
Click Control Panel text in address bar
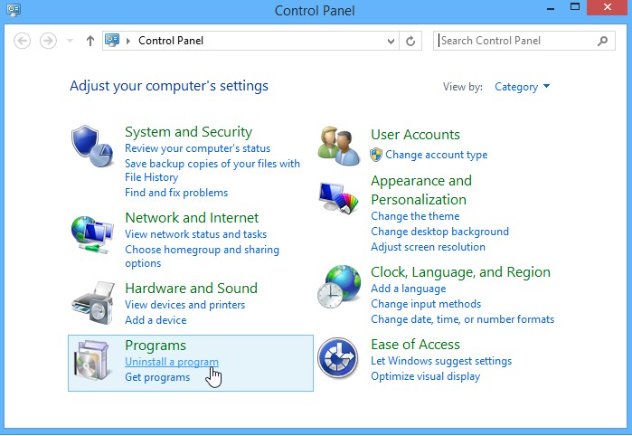click(x=170, y=41)
